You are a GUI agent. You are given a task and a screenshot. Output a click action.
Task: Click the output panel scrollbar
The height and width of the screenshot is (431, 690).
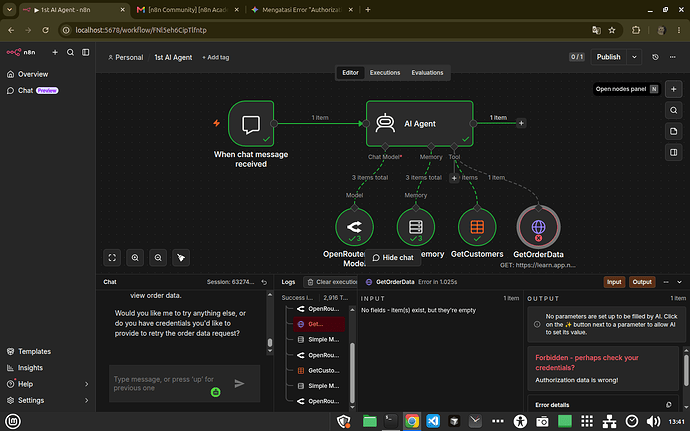tap(686, 369)
